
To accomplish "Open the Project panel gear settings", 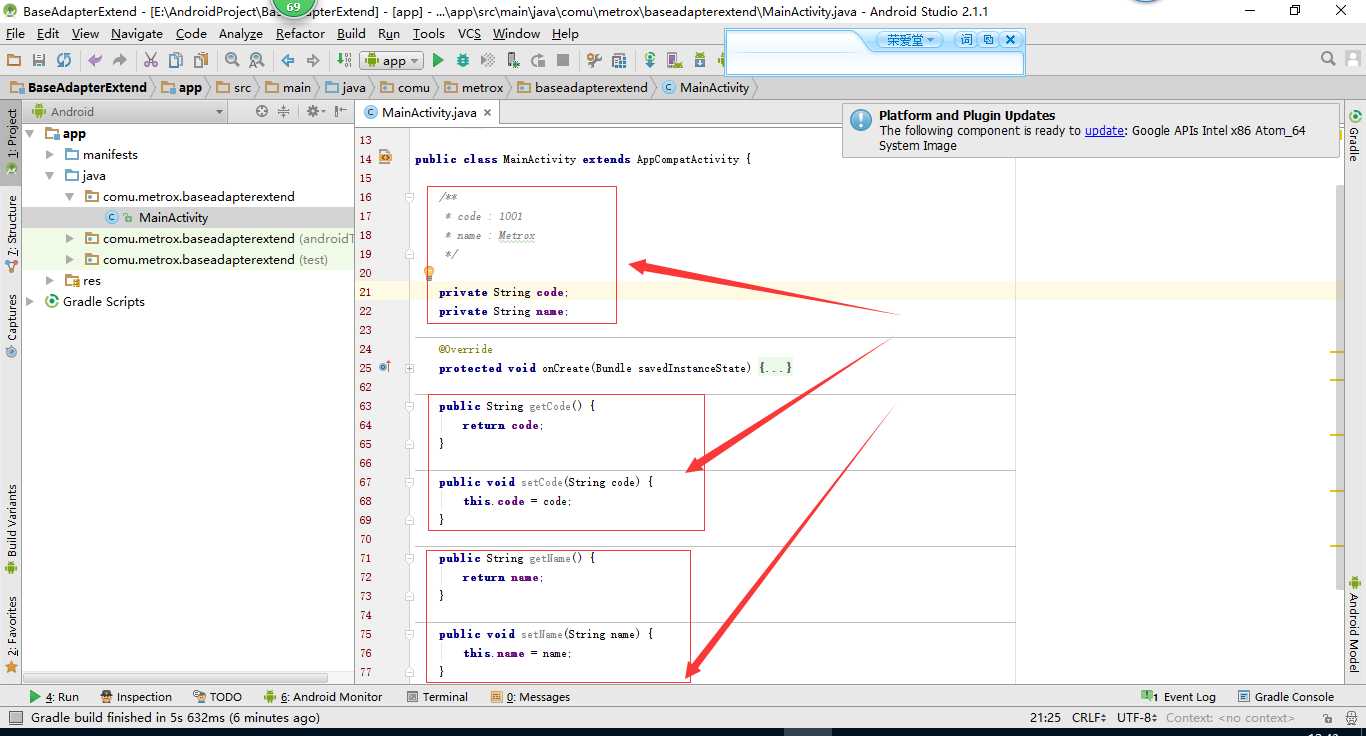I will pos(315,111).
